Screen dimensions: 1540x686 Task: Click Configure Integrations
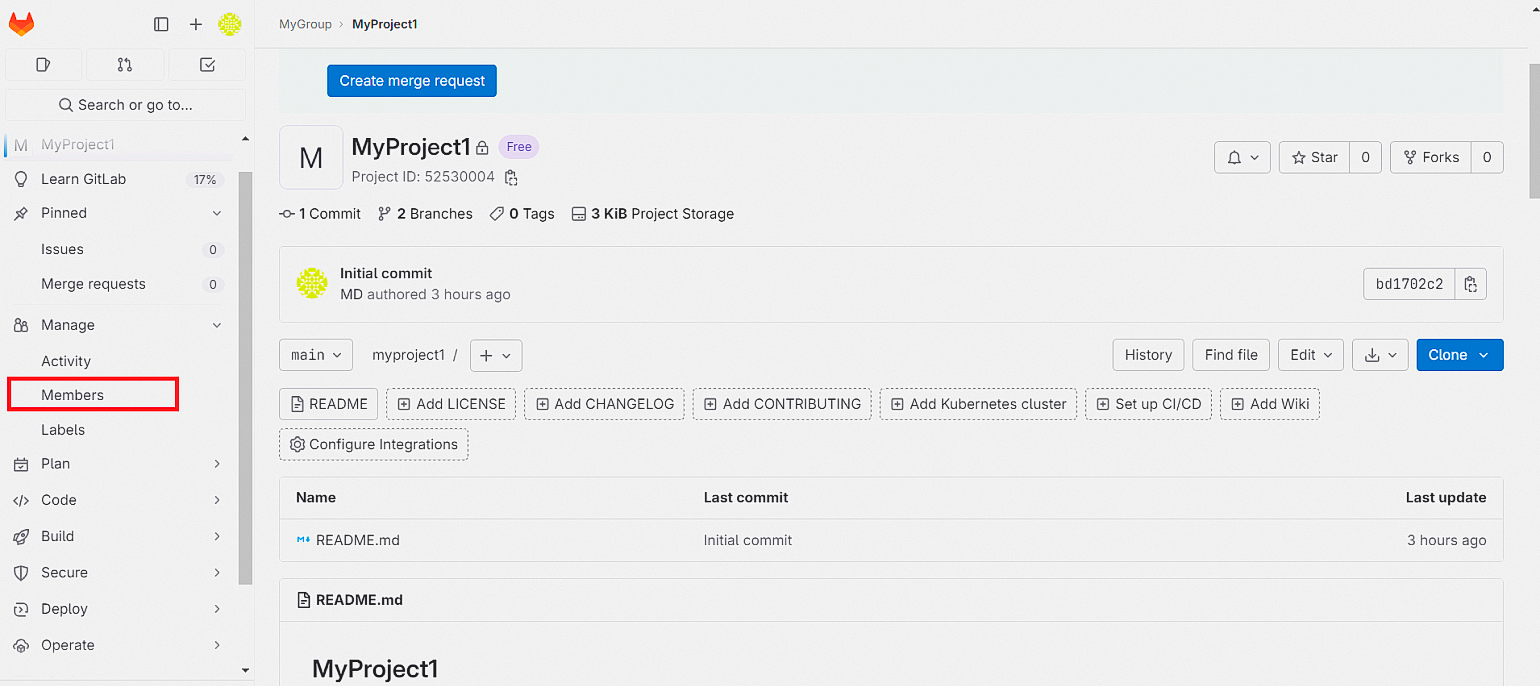(x=373, y=444)
